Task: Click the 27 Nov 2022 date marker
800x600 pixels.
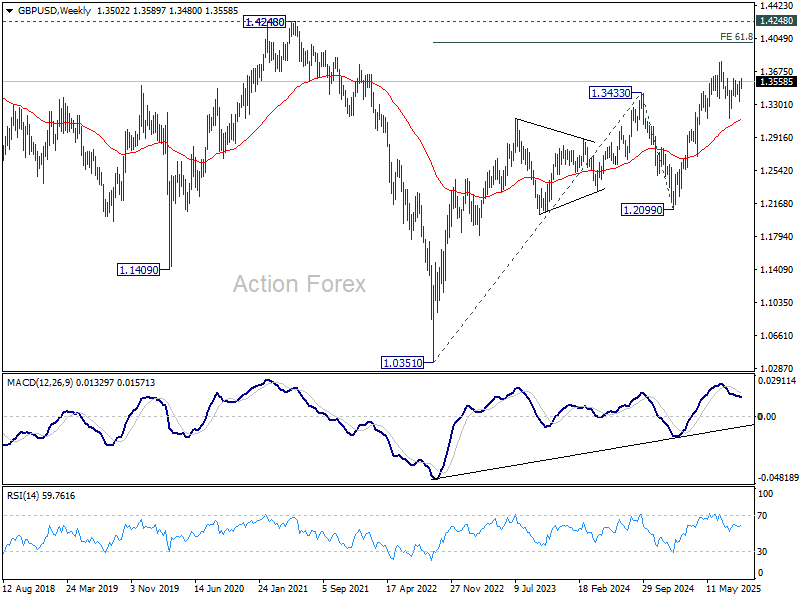Action: click(477, 588)
